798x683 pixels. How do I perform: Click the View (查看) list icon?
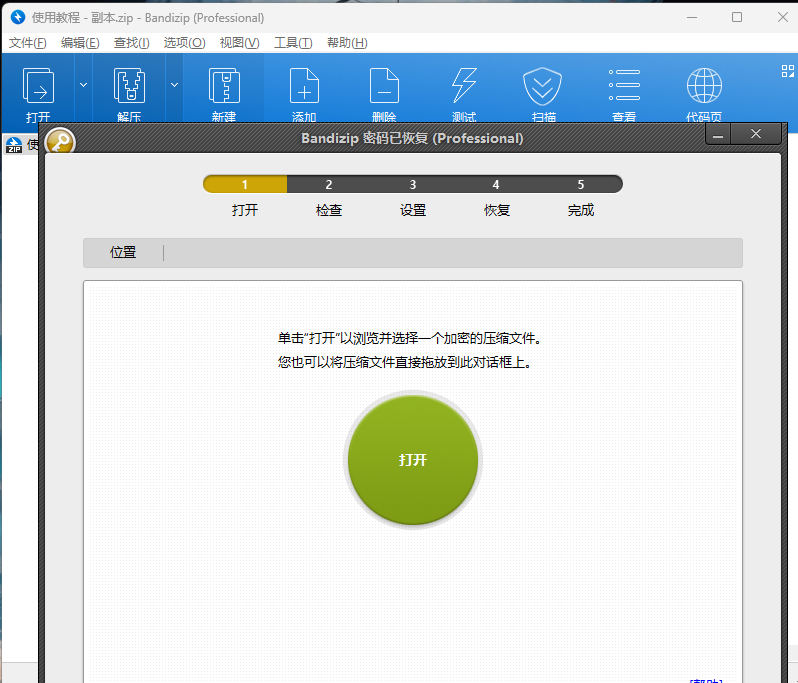[624, 86]
